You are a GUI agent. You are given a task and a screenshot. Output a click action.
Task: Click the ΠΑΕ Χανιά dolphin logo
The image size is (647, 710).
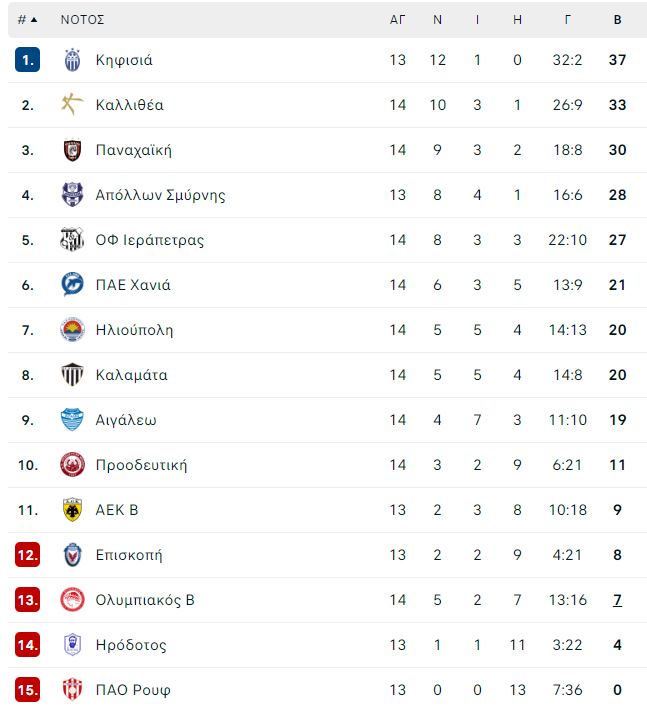coord(72,284)
